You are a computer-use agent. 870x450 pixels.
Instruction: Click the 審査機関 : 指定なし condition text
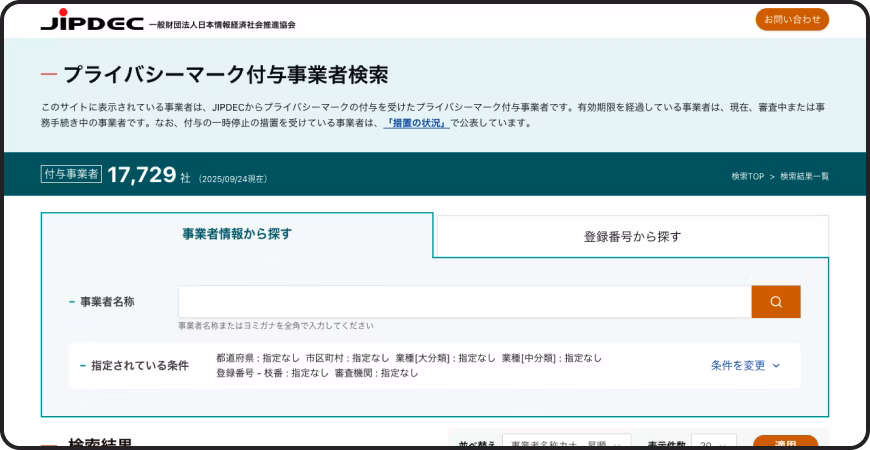click(x=376, y=373)
